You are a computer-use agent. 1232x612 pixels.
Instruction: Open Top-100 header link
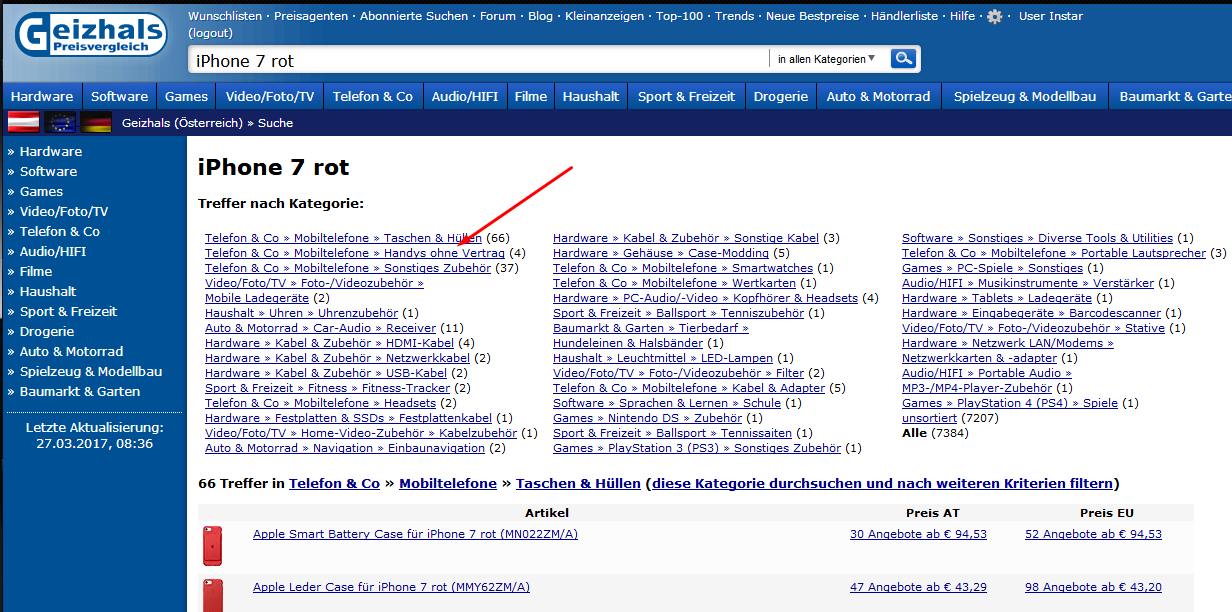pos(680,16)
